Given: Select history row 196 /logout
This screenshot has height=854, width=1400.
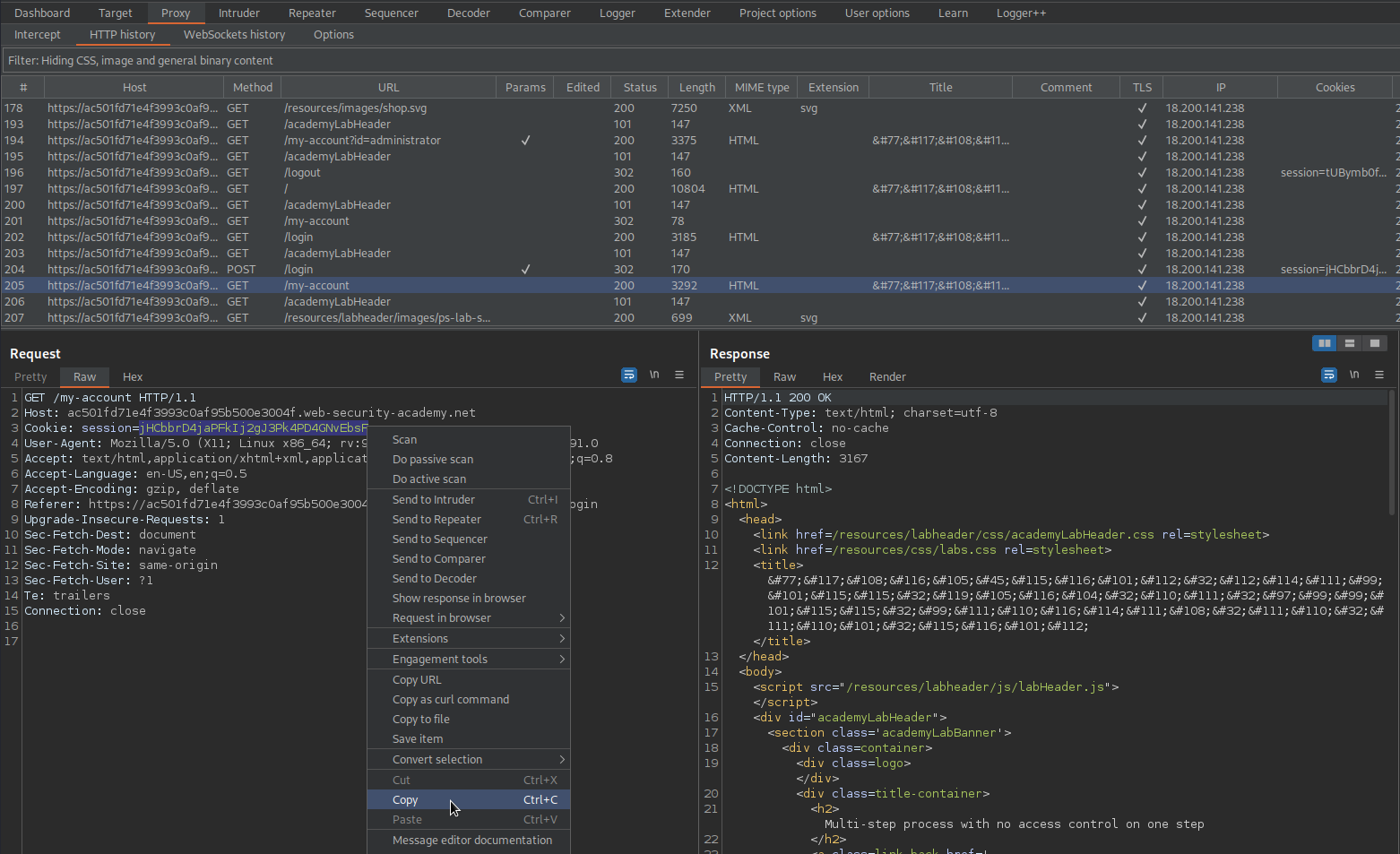Looking at the screenshot, I should click(x=699, y=172).
